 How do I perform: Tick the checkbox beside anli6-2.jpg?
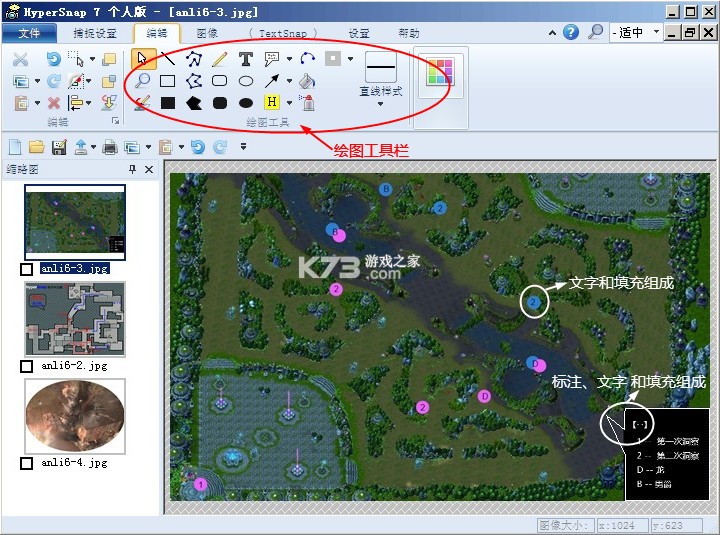tap(27, 366)
